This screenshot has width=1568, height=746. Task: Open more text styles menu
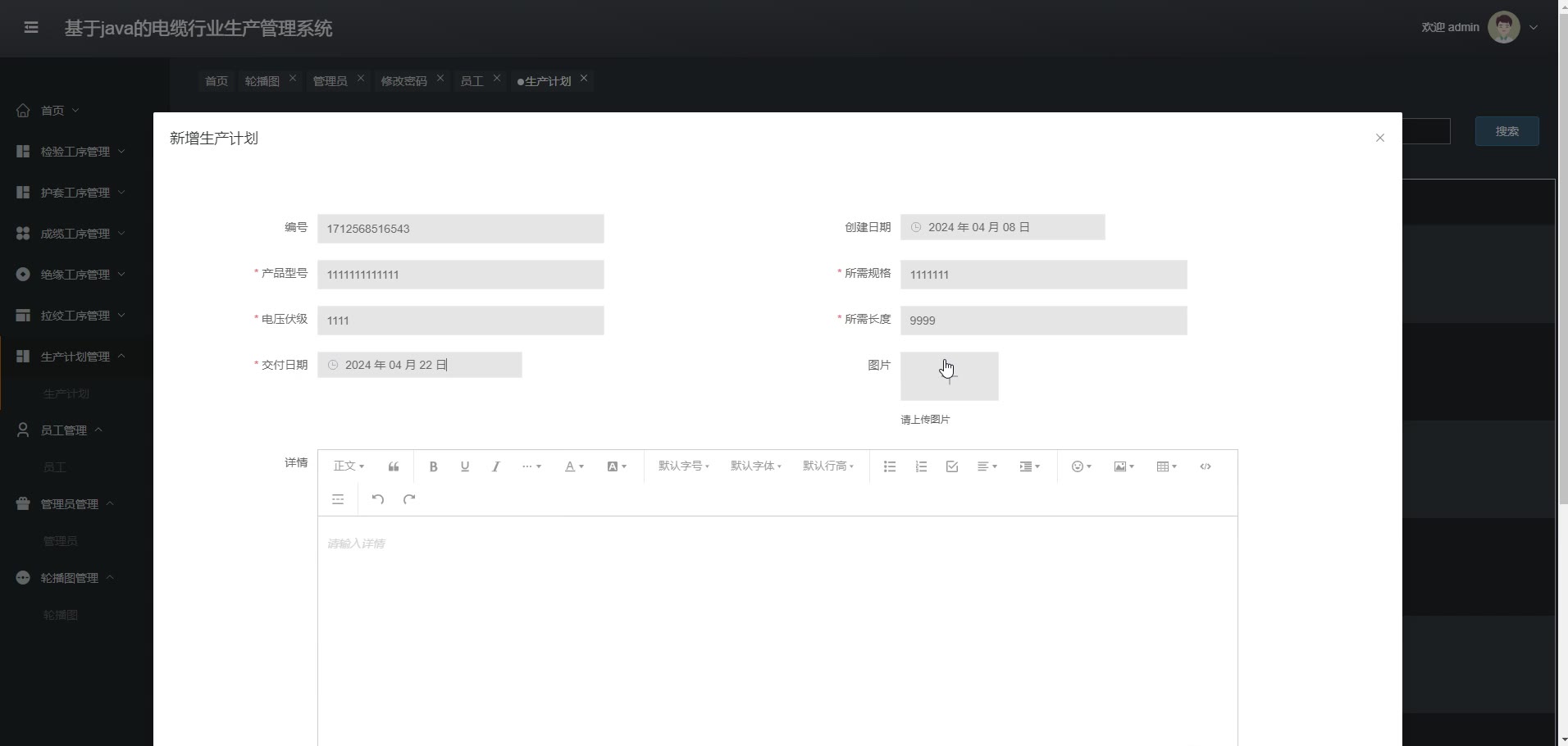click(531, 466)
